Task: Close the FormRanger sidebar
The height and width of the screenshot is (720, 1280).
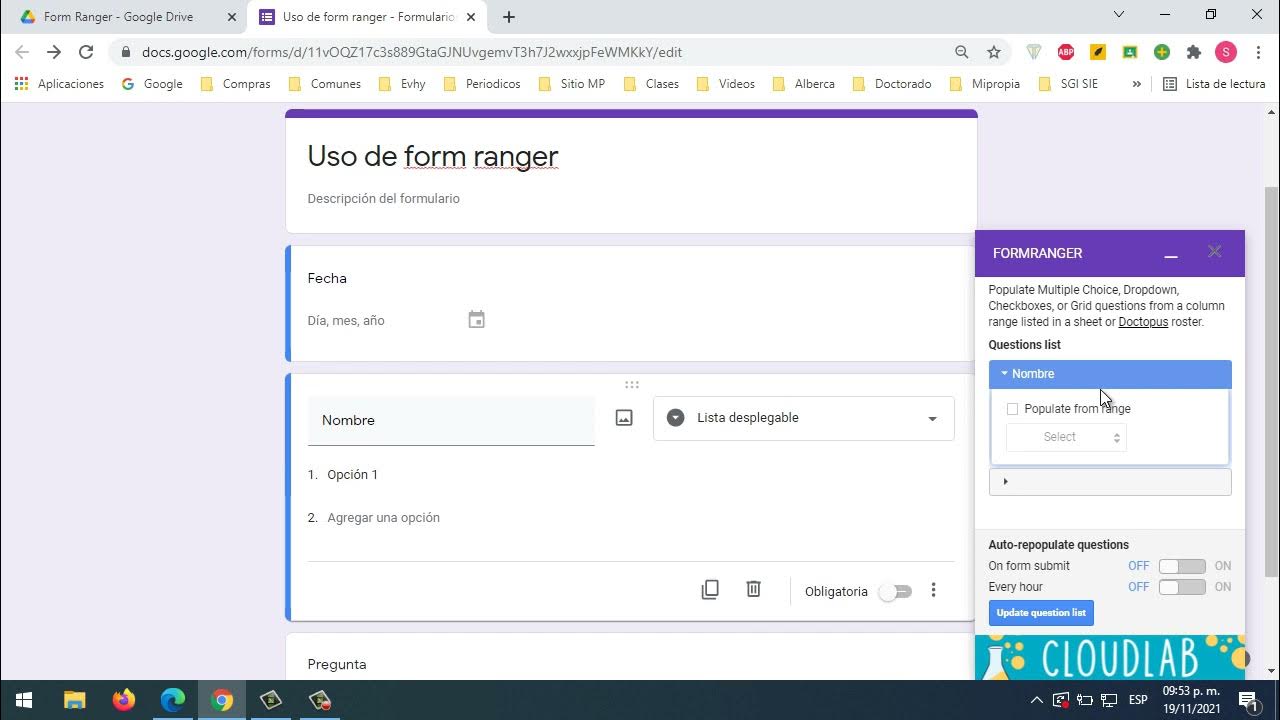Action: [1214, 252]
